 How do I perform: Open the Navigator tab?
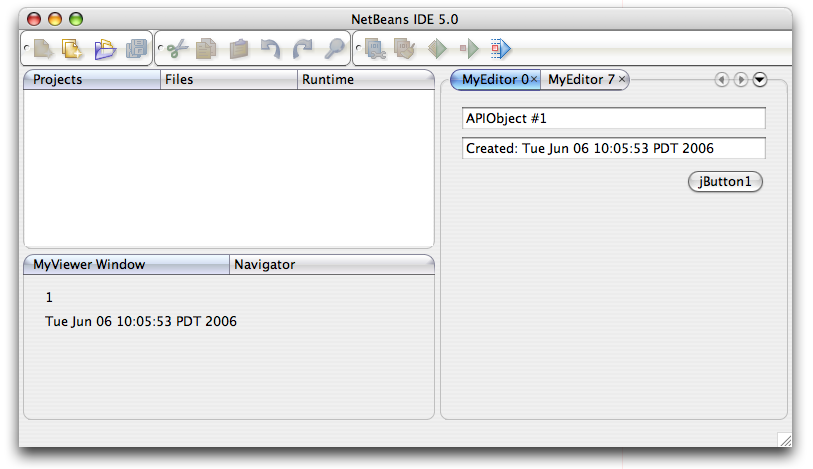coord(332,265)
